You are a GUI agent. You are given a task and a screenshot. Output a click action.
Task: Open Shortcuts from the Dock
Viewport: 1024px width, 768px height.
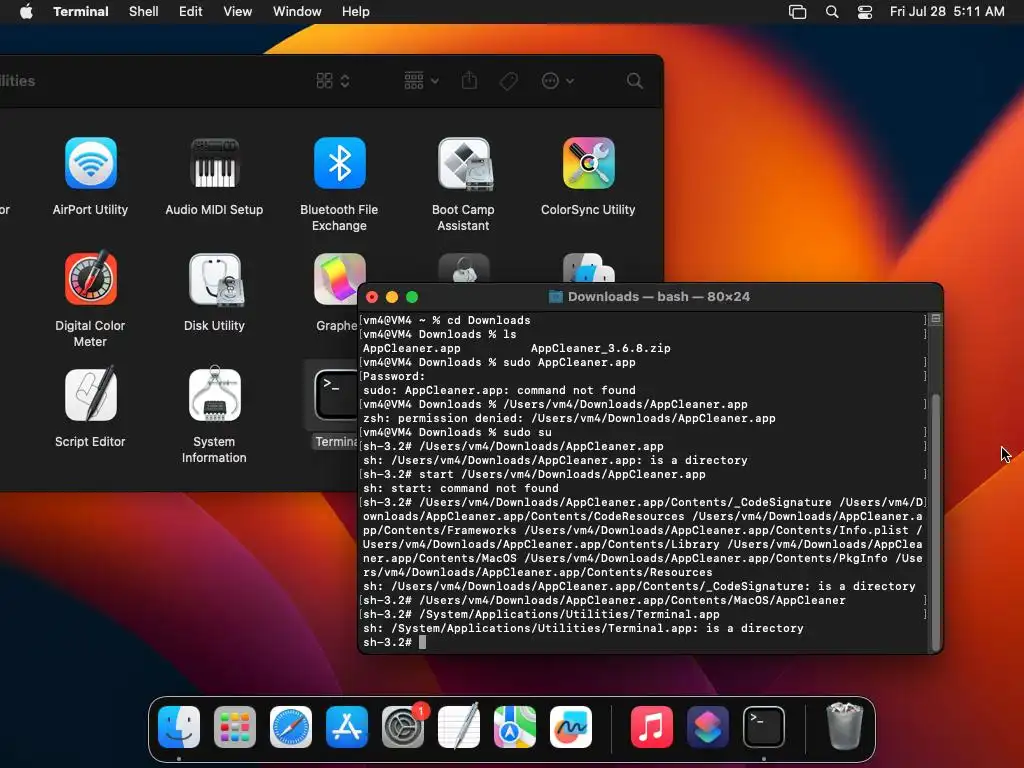tap(708, 727)
